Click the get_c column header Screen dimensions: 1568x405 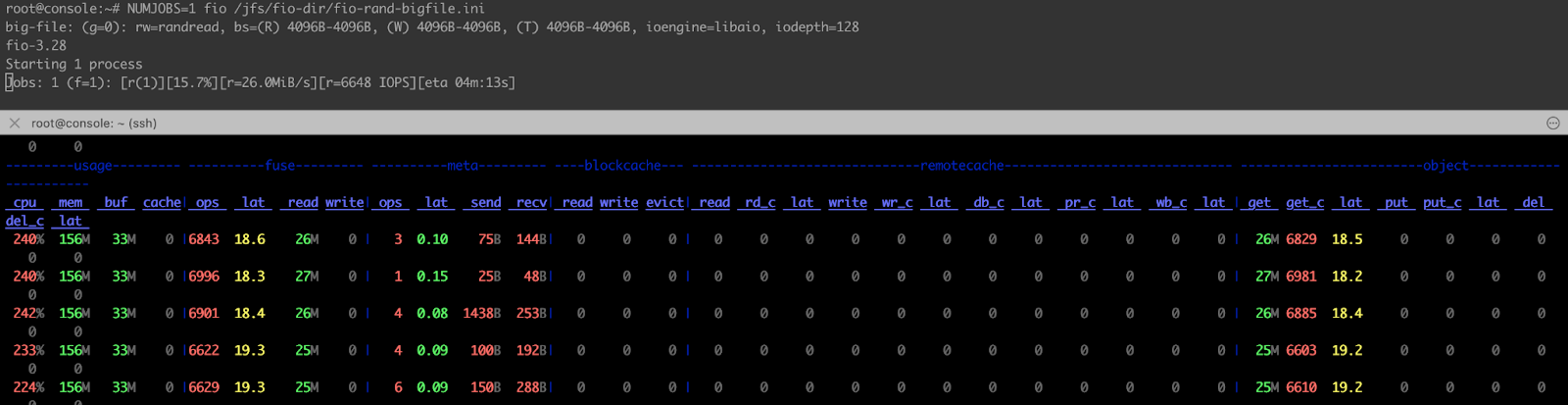pos(1304,202)
